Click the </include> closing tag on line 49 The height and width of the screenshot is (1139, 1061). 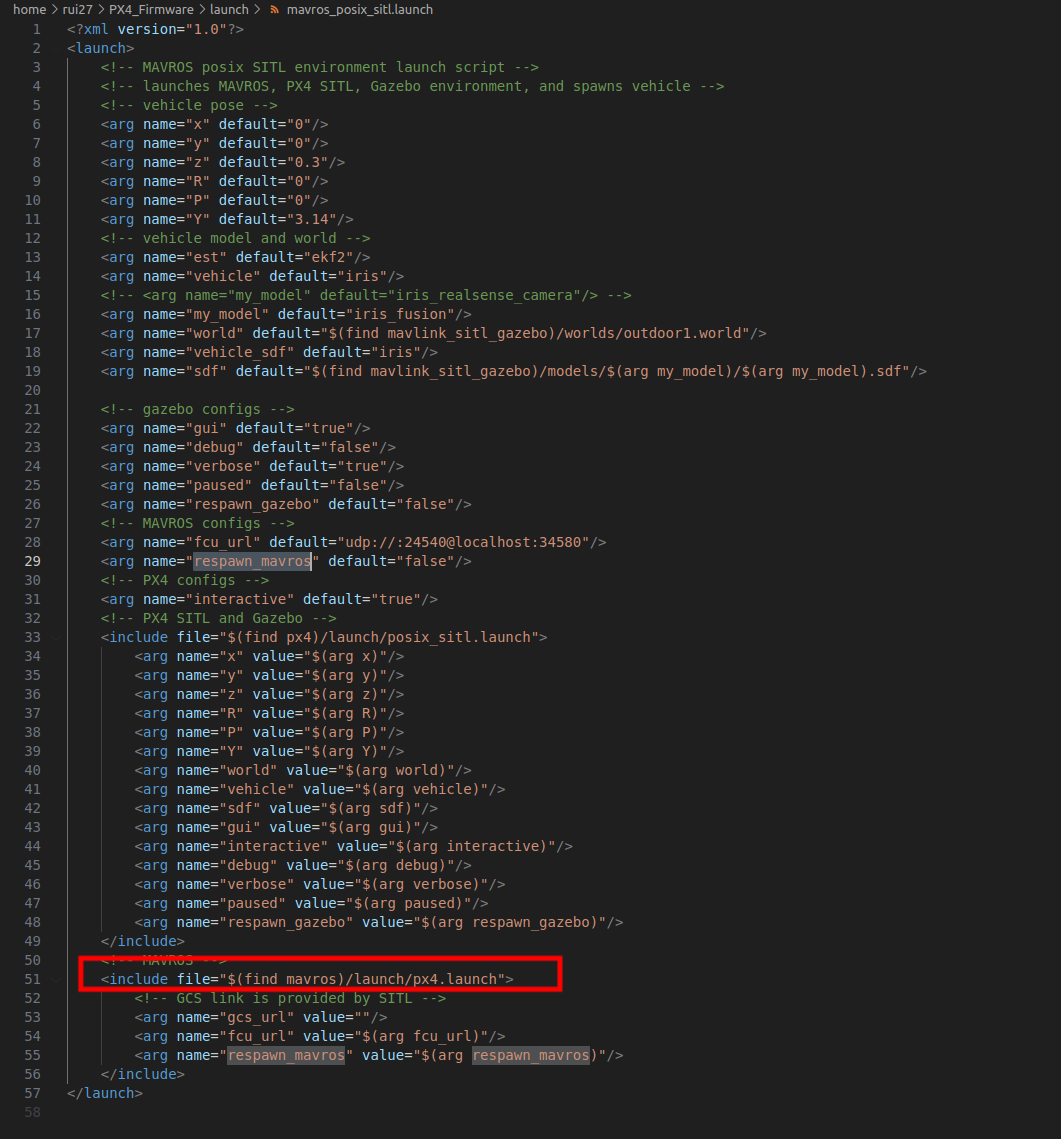(x=142, y=941)
